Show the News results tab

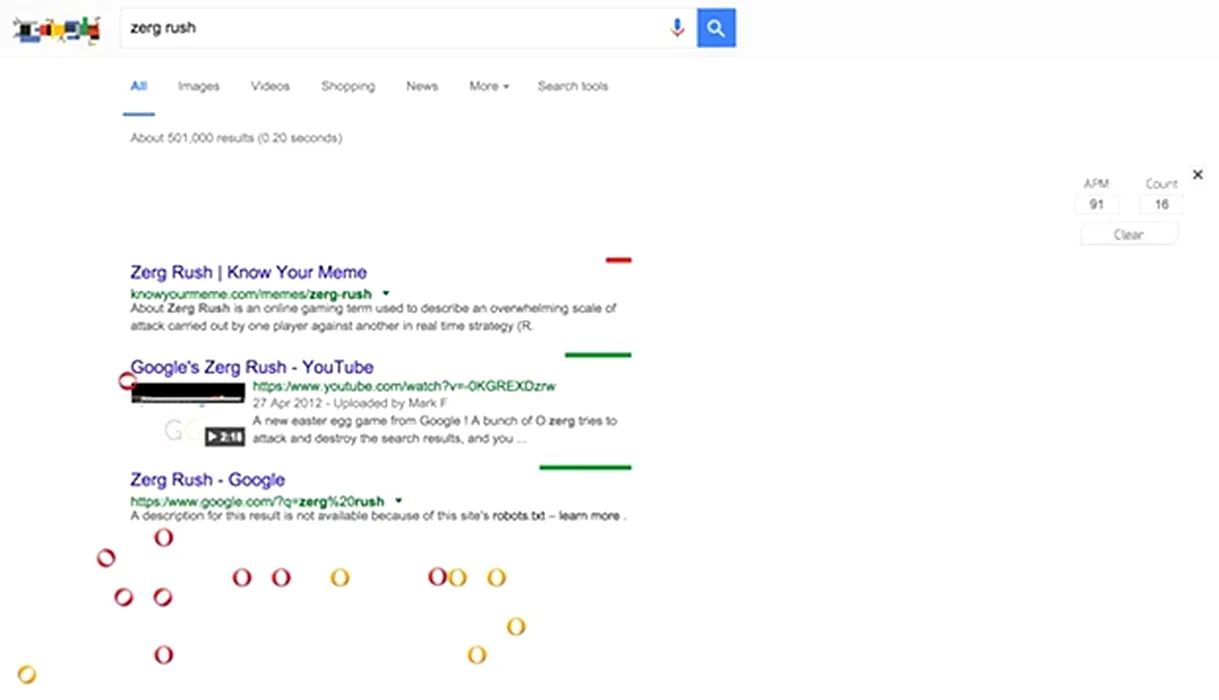coord(422,86)
